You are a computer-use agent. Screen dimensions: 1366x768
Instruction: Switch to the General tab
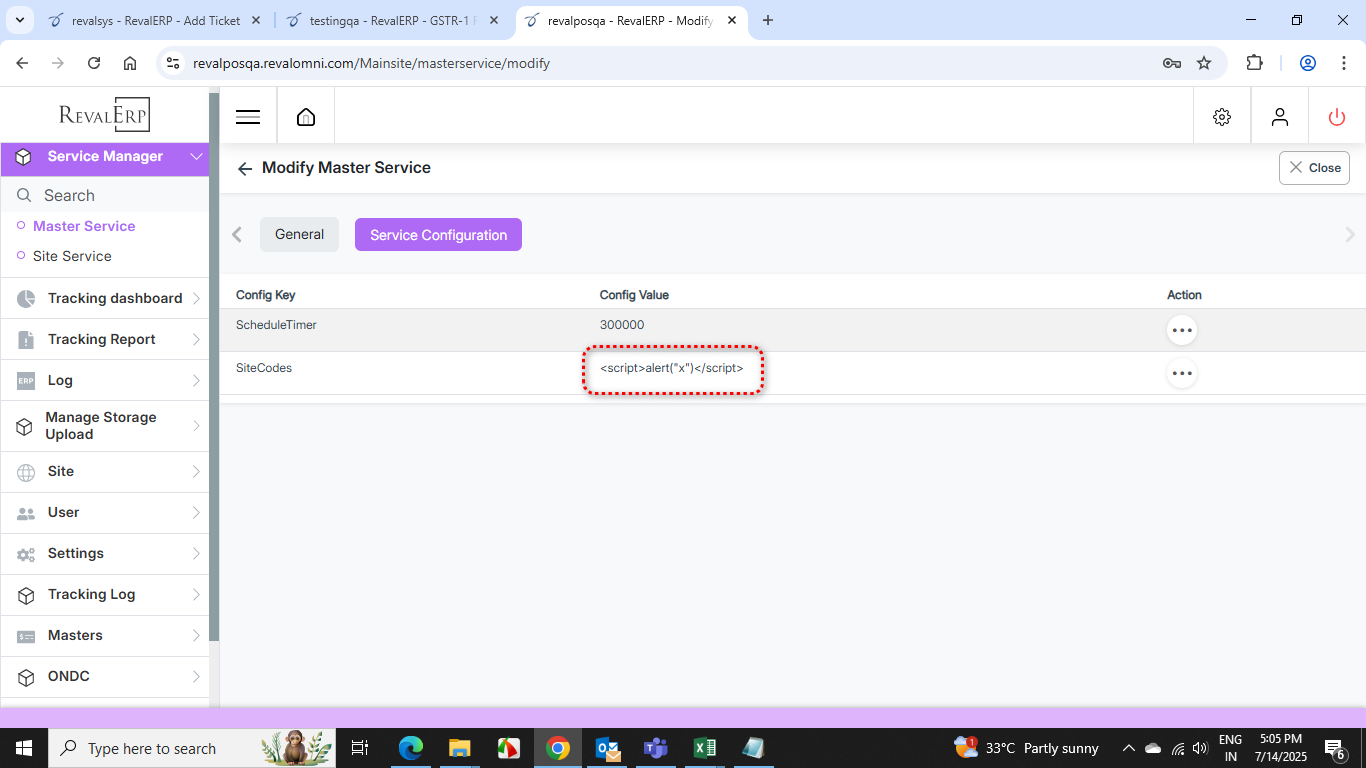(299, 235)
